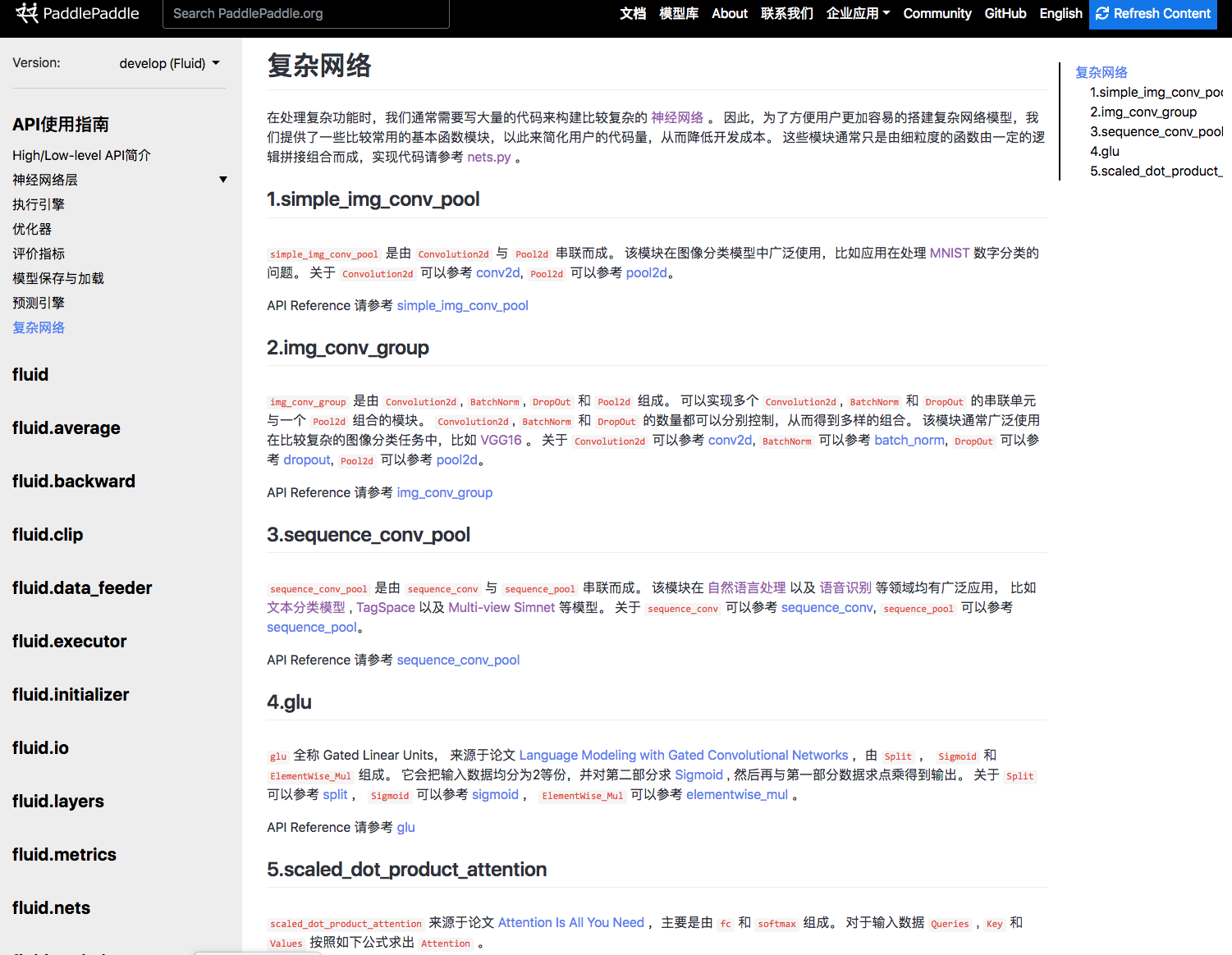1232x955 pixels.
Task: Expand the 神经网络层 sidebar arrow
Action: click(223, 180)
